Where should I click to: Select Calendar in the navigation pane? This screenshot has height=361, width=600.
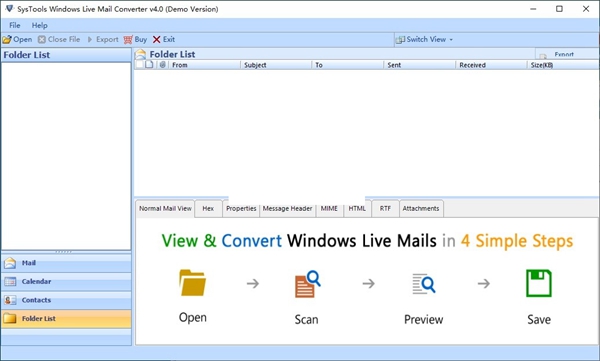66,281
